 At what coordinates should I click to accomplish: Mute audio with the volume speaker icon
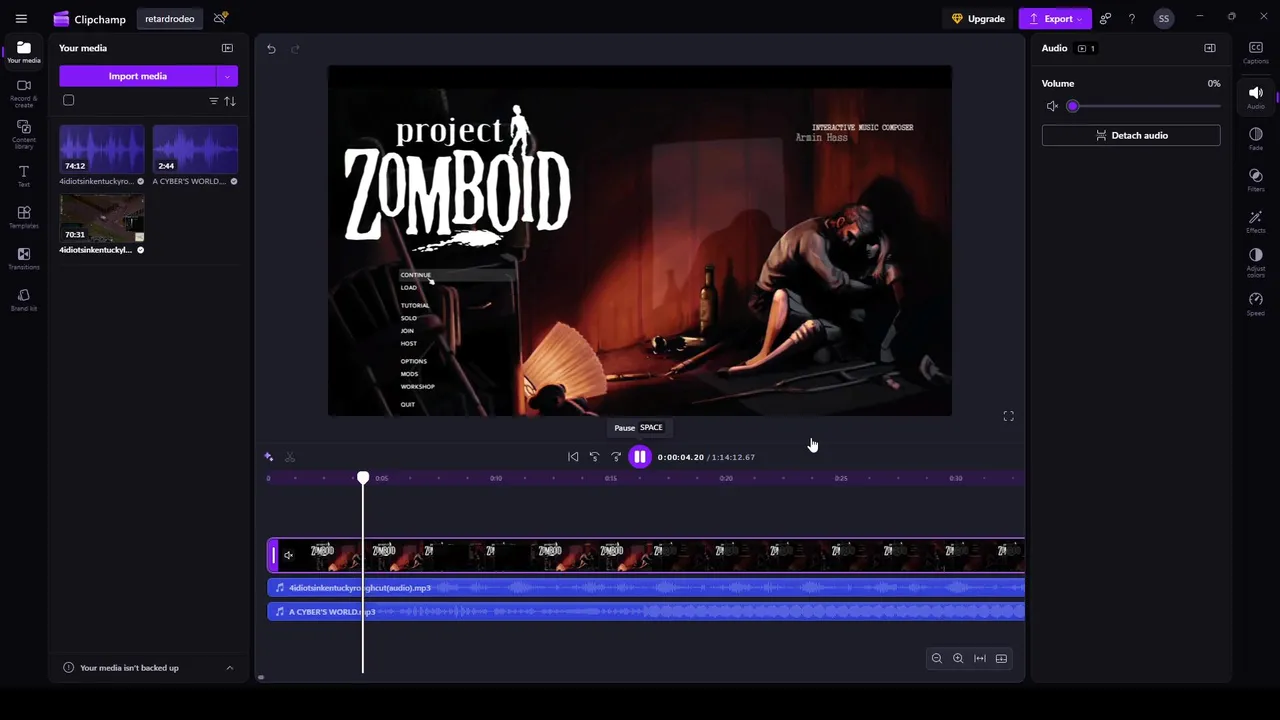pyautogui.click(x=1052, y=106)
